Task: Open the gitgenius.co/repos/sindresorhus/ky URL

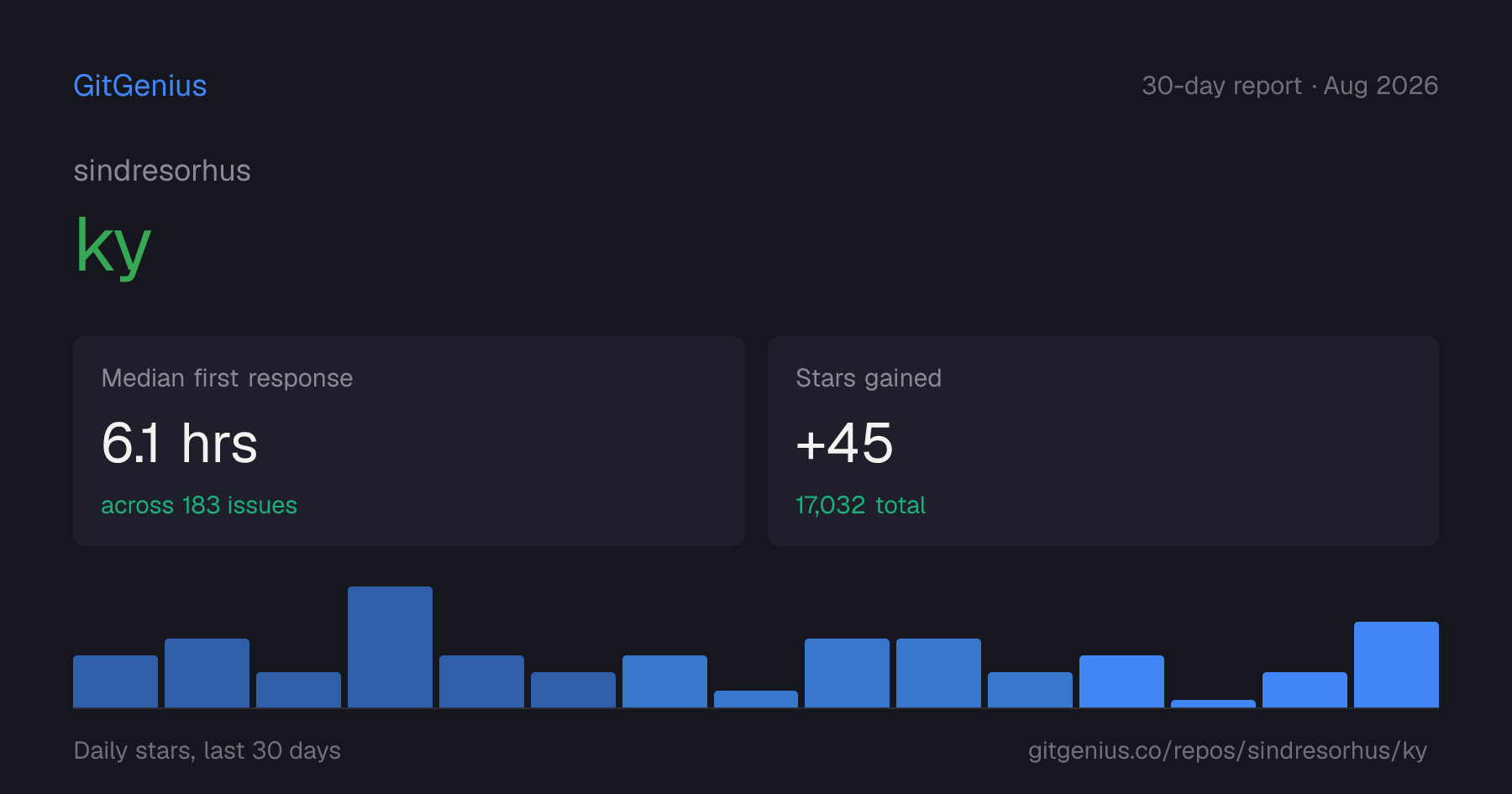Action: pyautogui.click(x=1227, y=750)
